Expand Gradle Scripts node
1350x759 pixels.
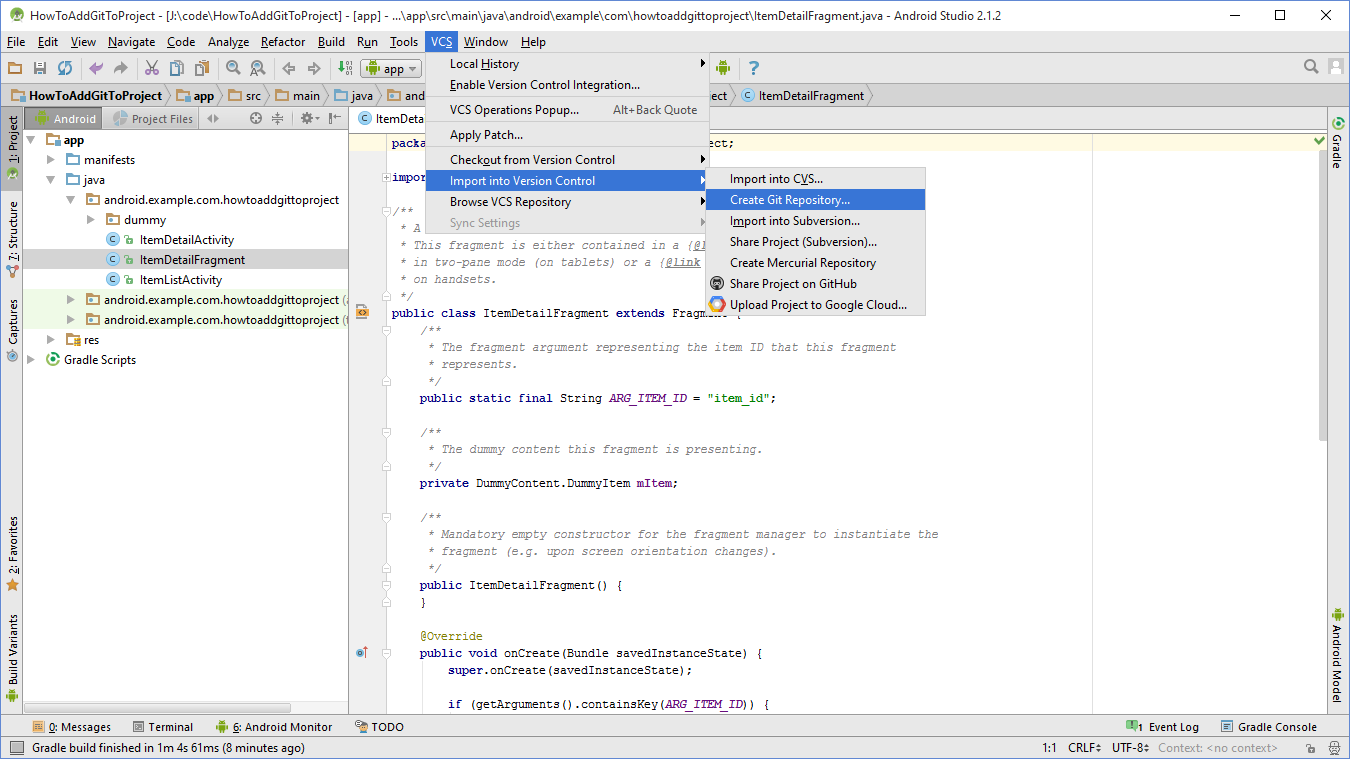click(x=32, y=360)
